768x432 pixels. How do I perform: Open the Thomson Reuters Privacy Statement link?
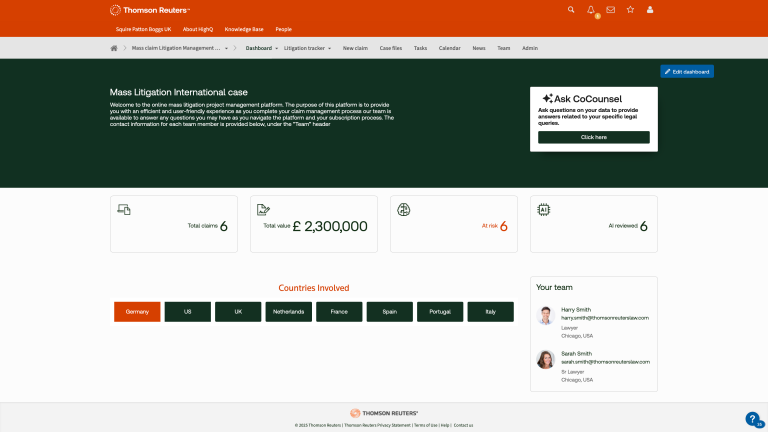[377, 425]
